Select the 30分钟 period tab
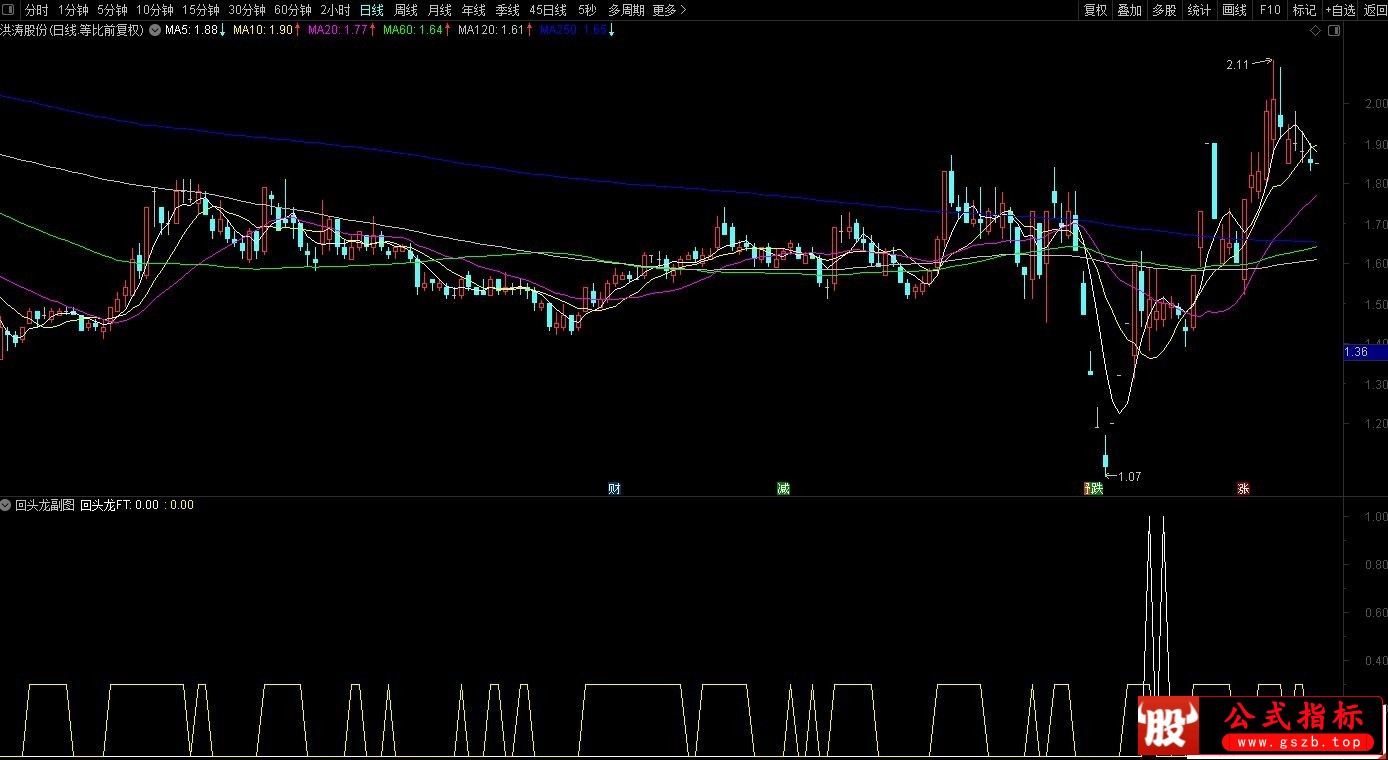The width and height of the screenshot is (1388, 760). tap(247, 10)
